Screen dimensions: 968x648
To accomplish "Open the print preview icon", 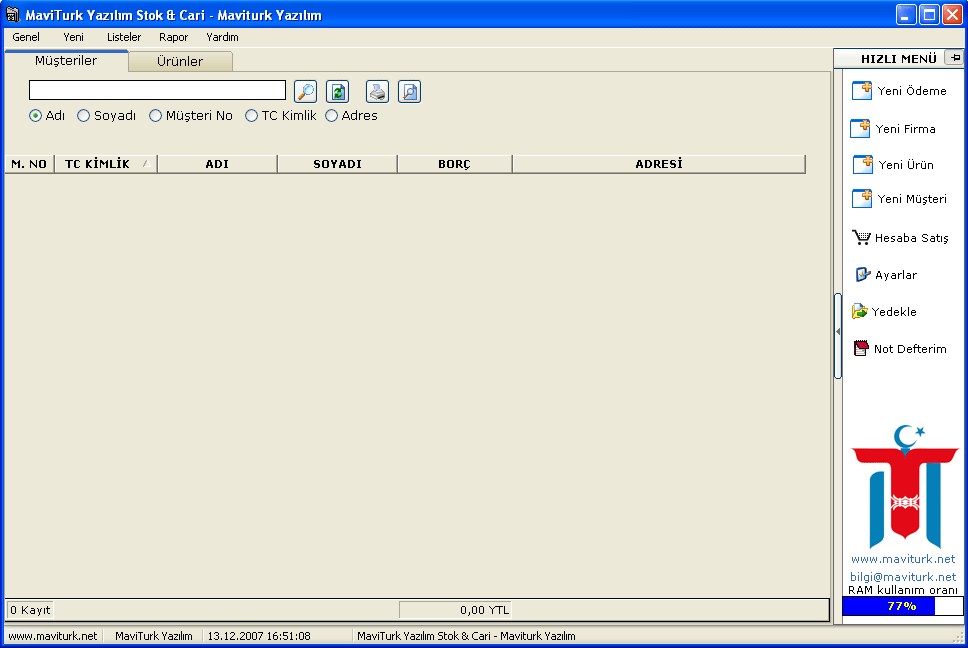I will (x=409, y=91).
